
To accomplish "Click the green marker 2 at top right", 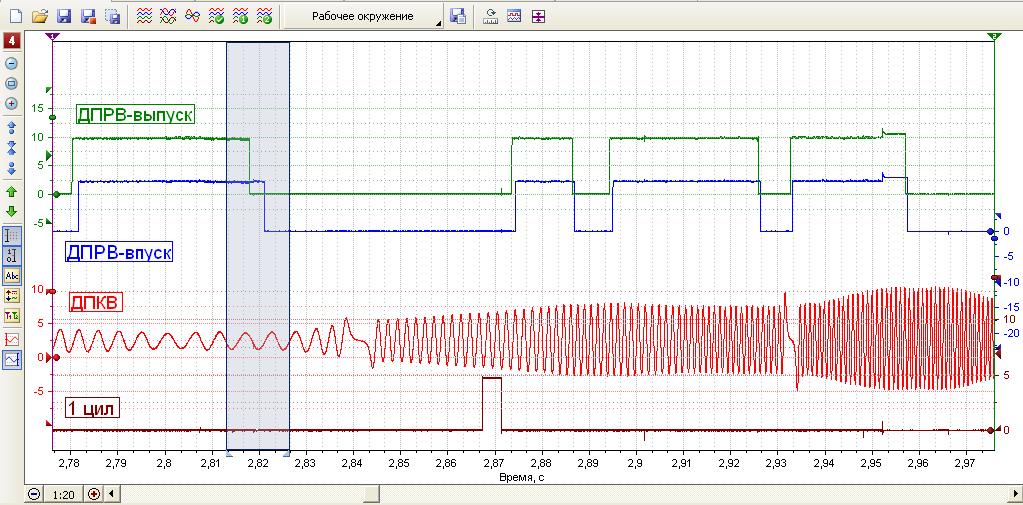I will coord(994,37).
